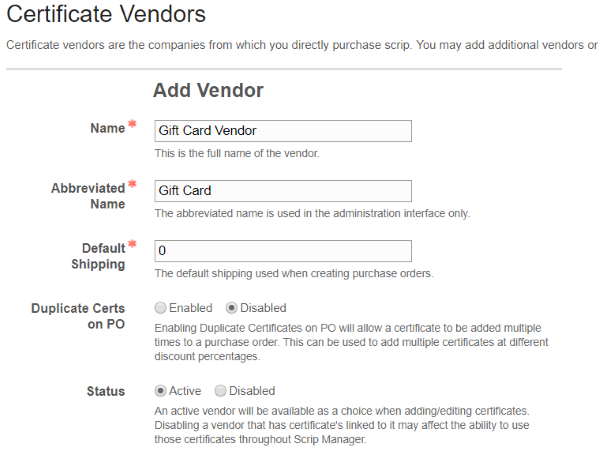
Task: Click the Default Shipping input field
Action: 283,251
